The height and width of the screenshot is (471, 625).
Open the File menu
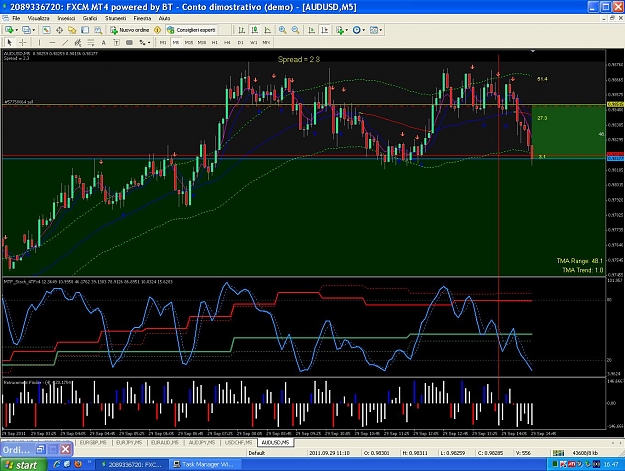(16, 18)
